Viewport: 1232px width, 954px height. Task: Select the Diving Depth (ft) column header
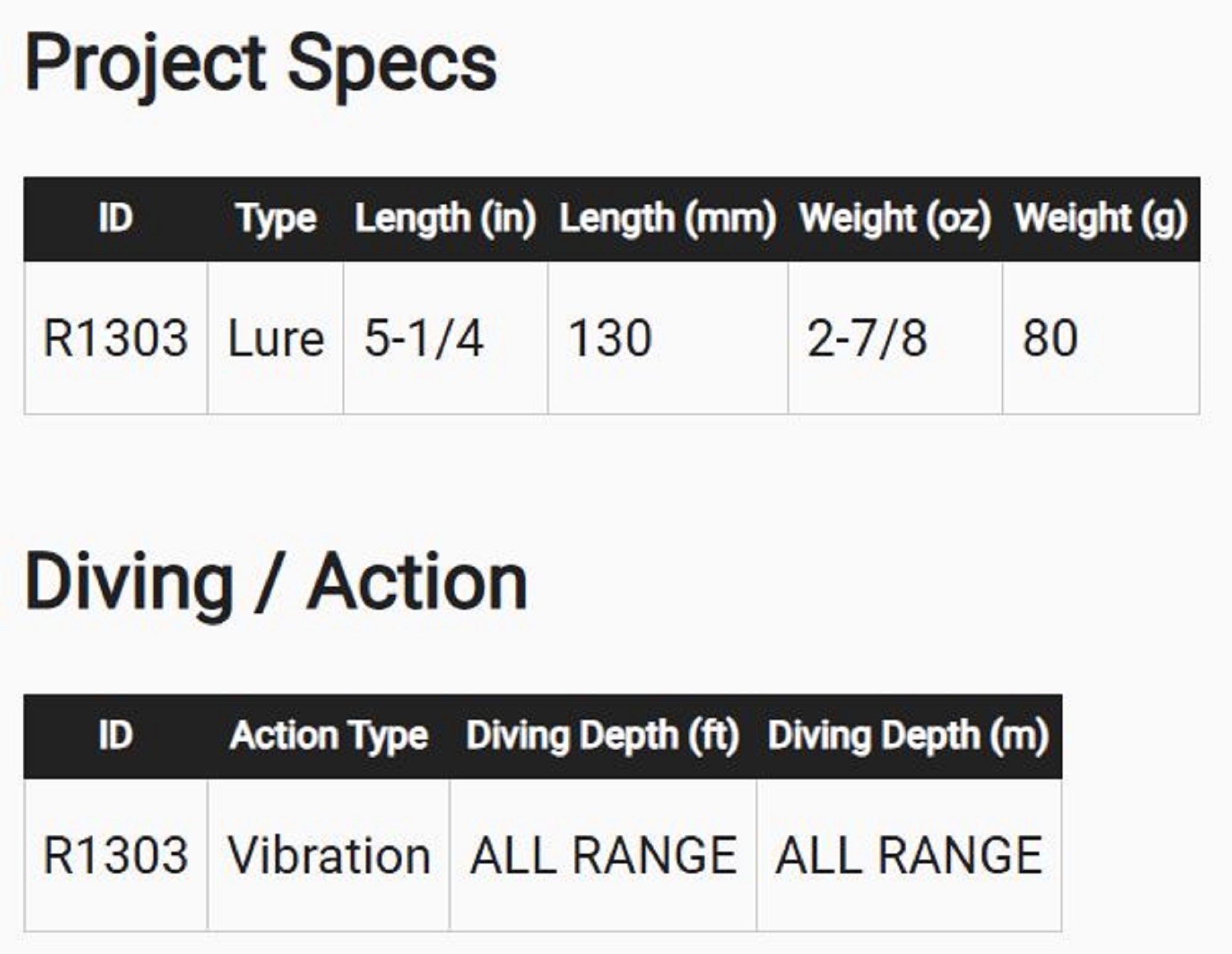(602, 736)
